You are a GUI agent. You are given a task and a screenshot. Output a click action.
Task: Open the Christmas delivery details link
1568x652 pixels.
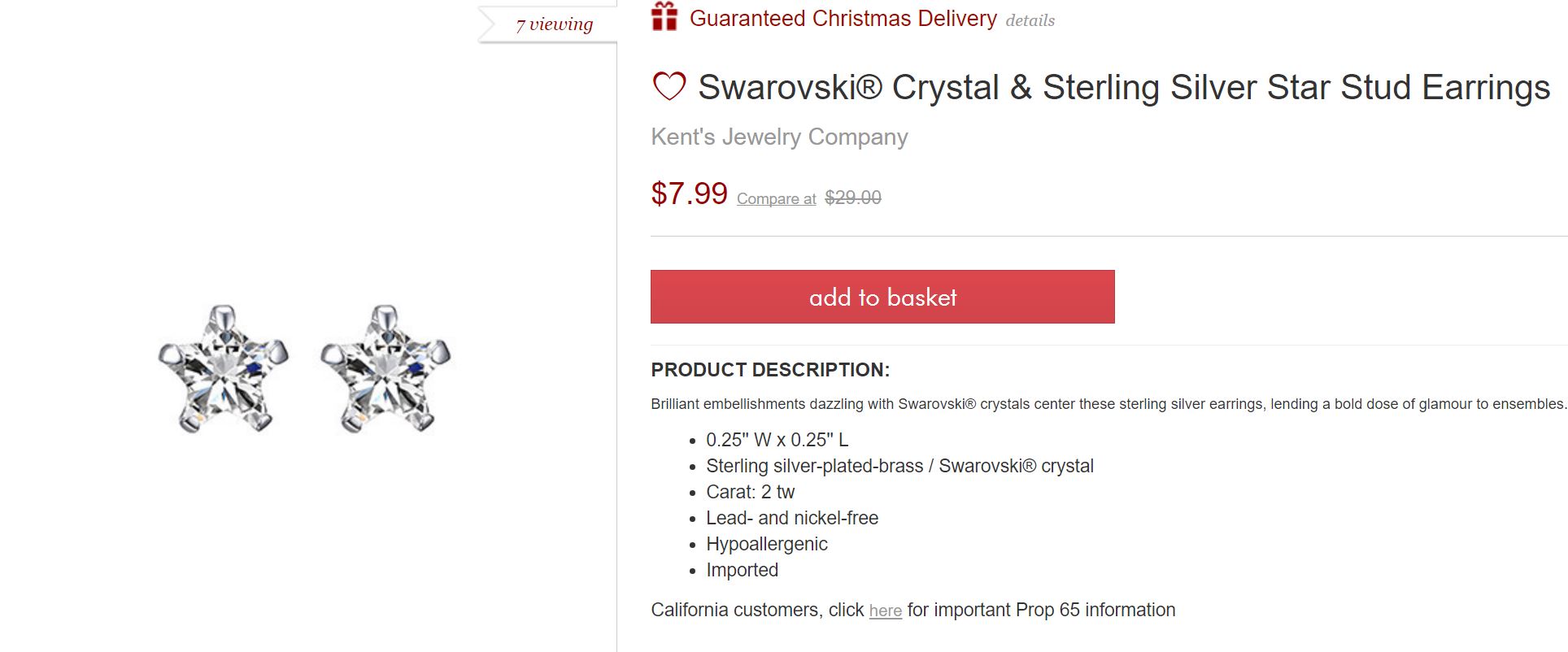[x=1030, y=21]
